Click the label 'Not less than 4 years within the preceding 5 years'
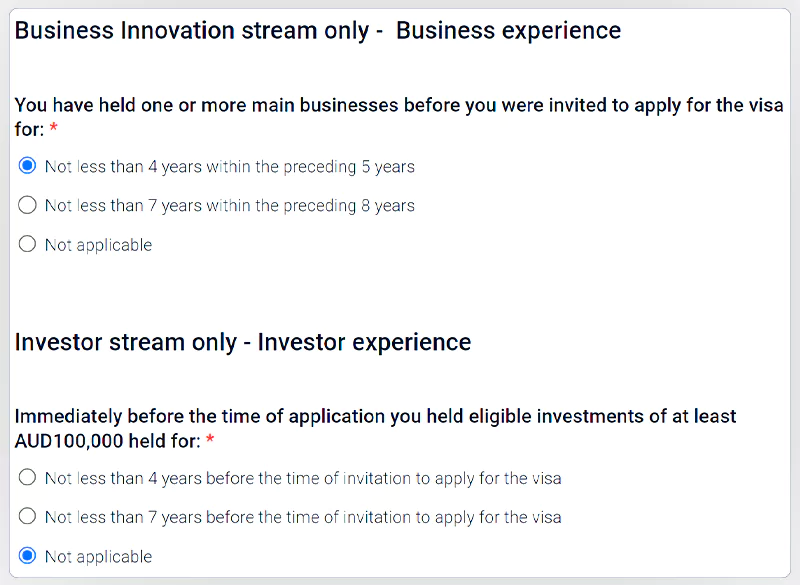The image size is (800, 585). pos(230,167)
